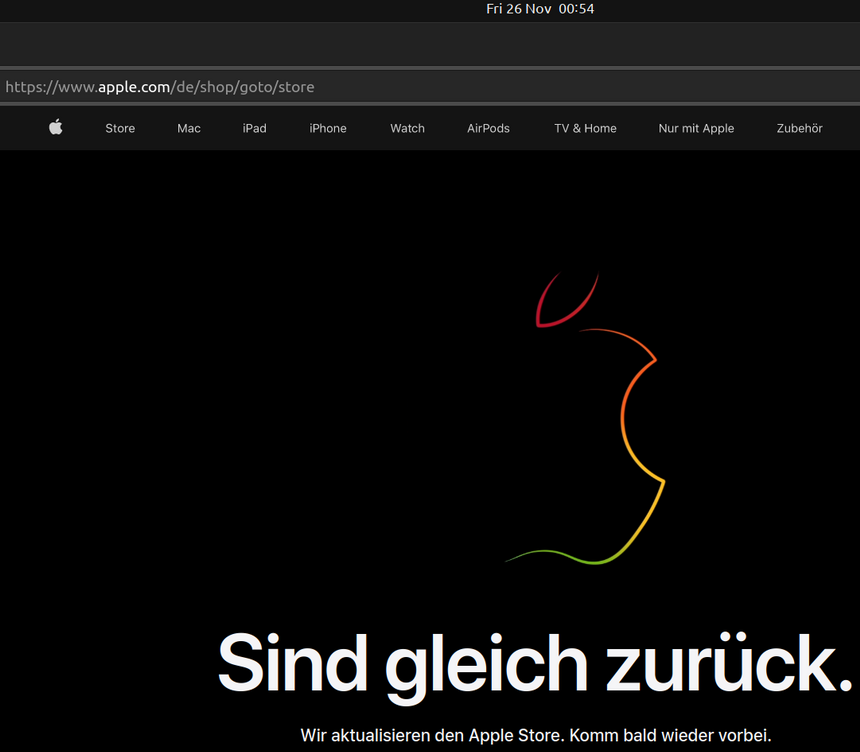Click the 'Wir aktualisieren den Apple Store' text
The image size is (860, 752).
point(432,735)
